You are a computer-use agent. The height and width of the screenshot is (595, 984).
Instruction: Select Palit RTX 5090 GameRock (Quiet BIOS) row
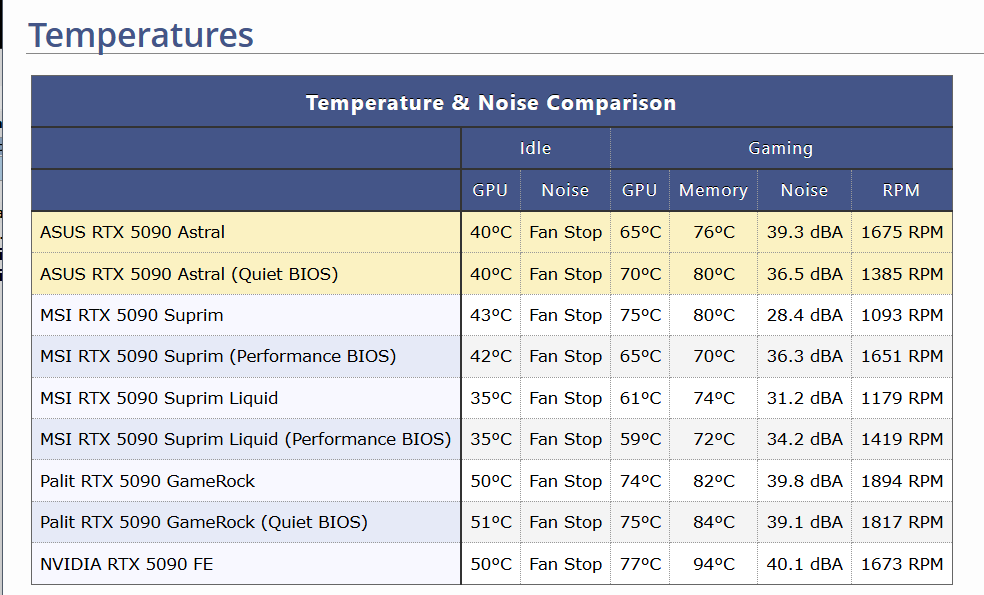pos(204,522)
